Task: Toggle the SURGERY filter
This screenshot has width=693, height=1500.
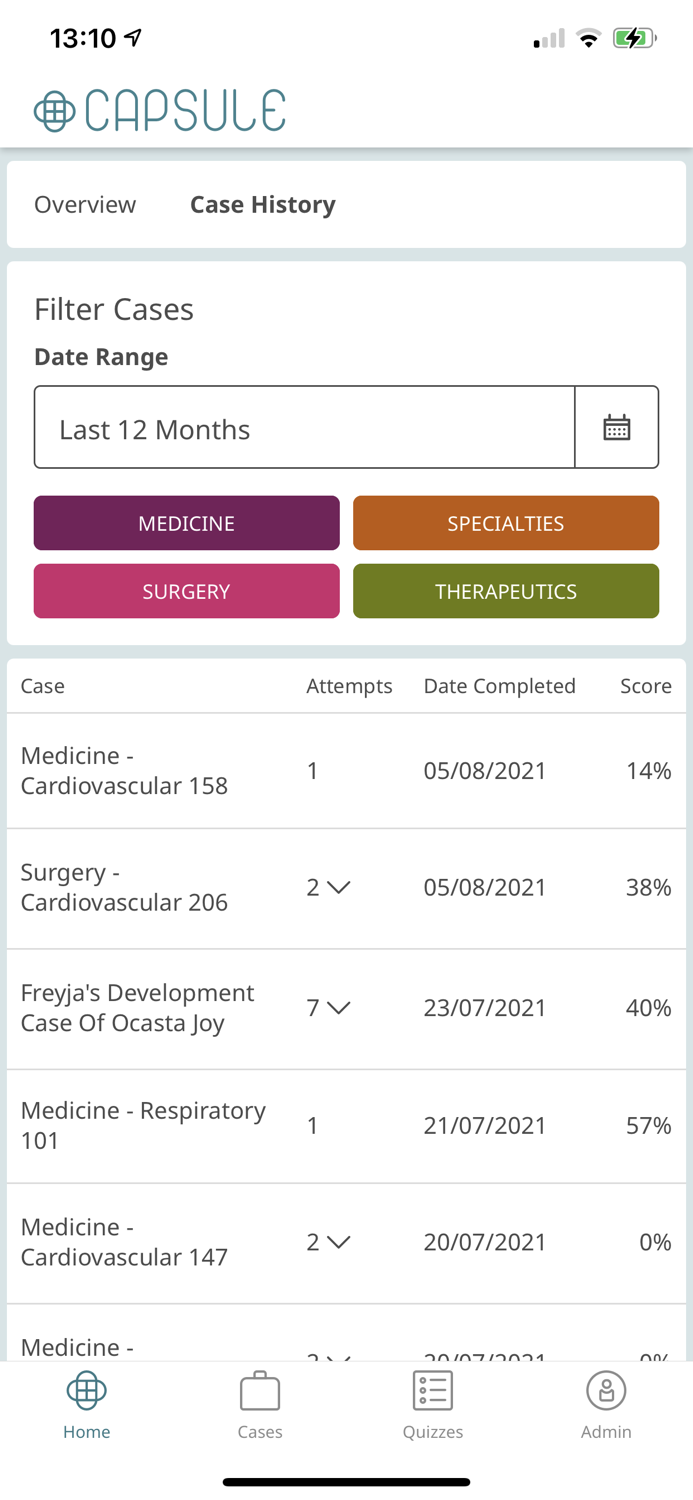Action: (x=186, y=591)
